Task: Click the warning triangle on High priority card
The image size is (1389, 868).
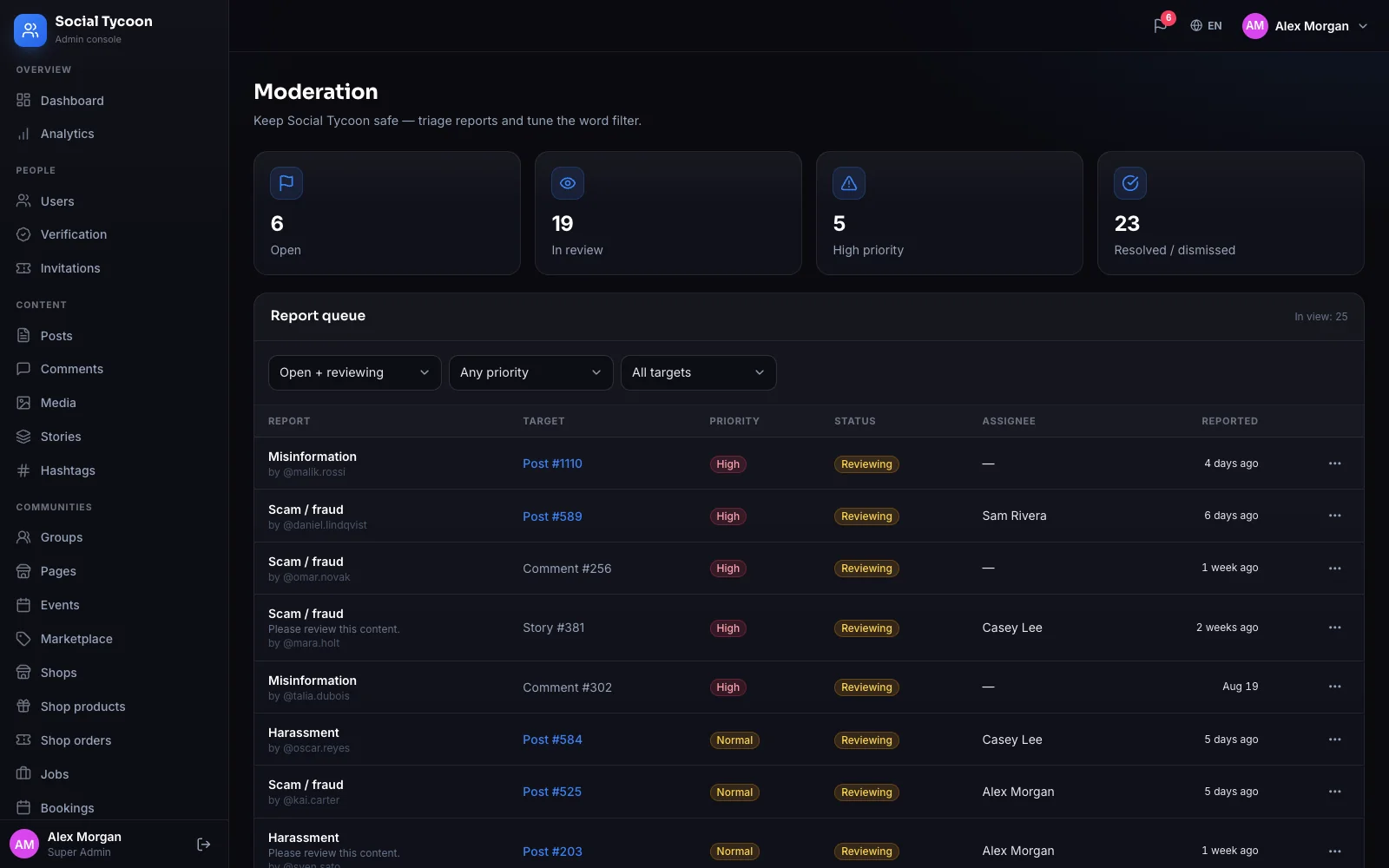Action: 849,183
